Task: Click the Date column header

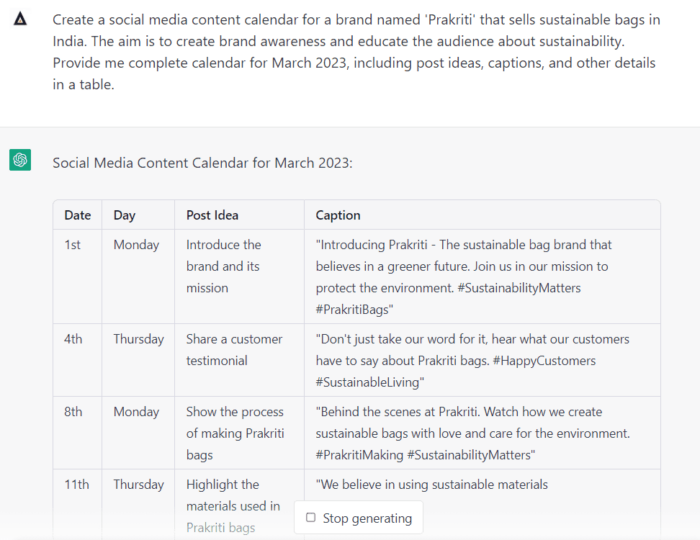Action: coord(77,215)
